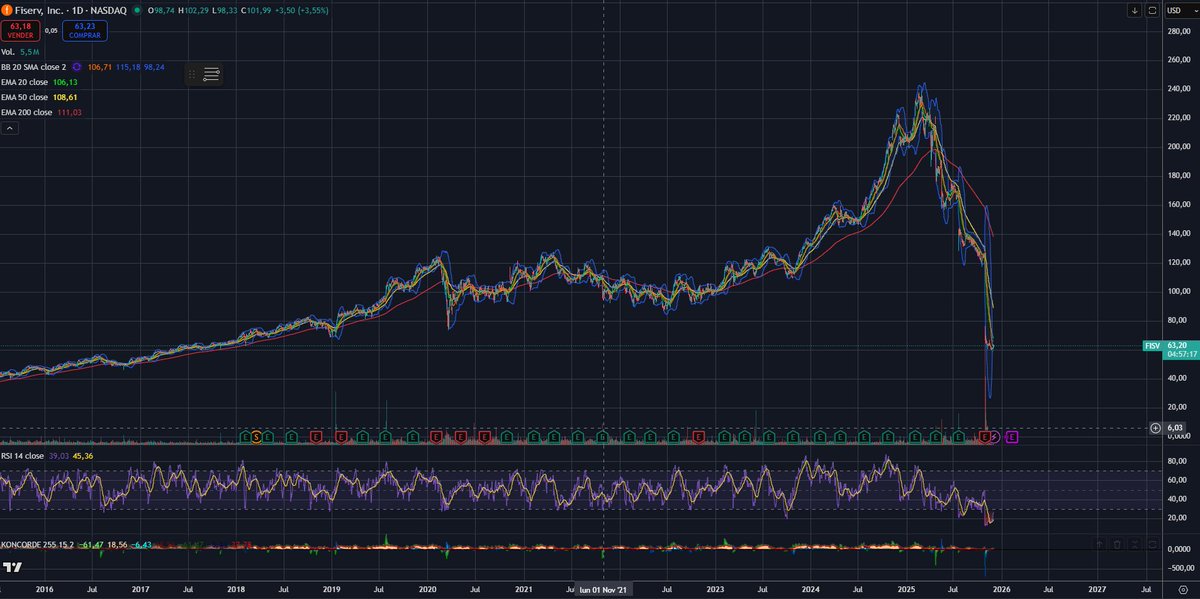Open the USD currency dropdown

(1178, 10)
